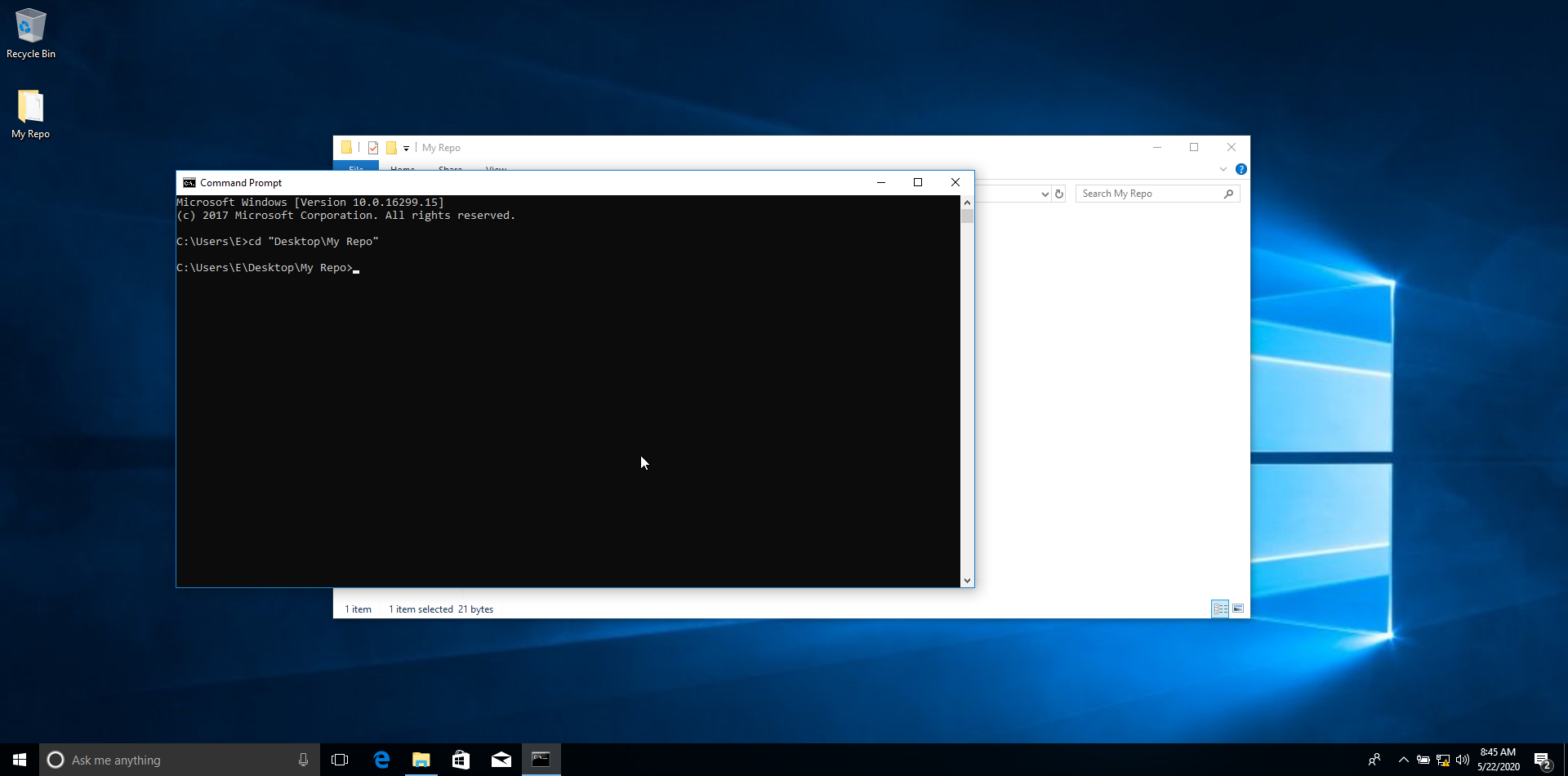Open Explorer Help question mark icon
The image size is (1568, 776).
coord(1241,169)
